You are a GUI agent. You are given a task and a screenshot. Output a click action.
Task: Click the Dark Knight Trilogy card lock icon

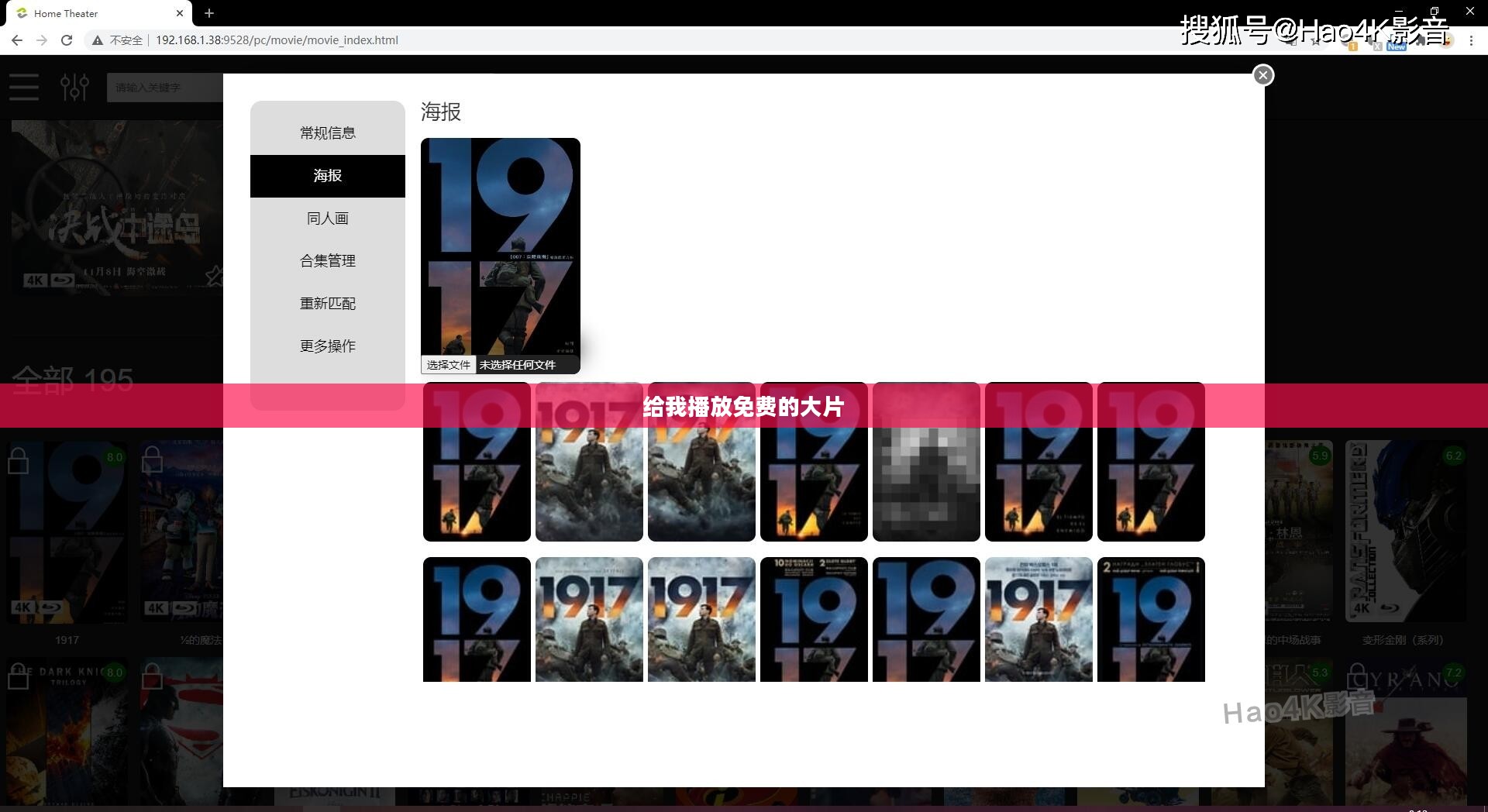point(18,676)
